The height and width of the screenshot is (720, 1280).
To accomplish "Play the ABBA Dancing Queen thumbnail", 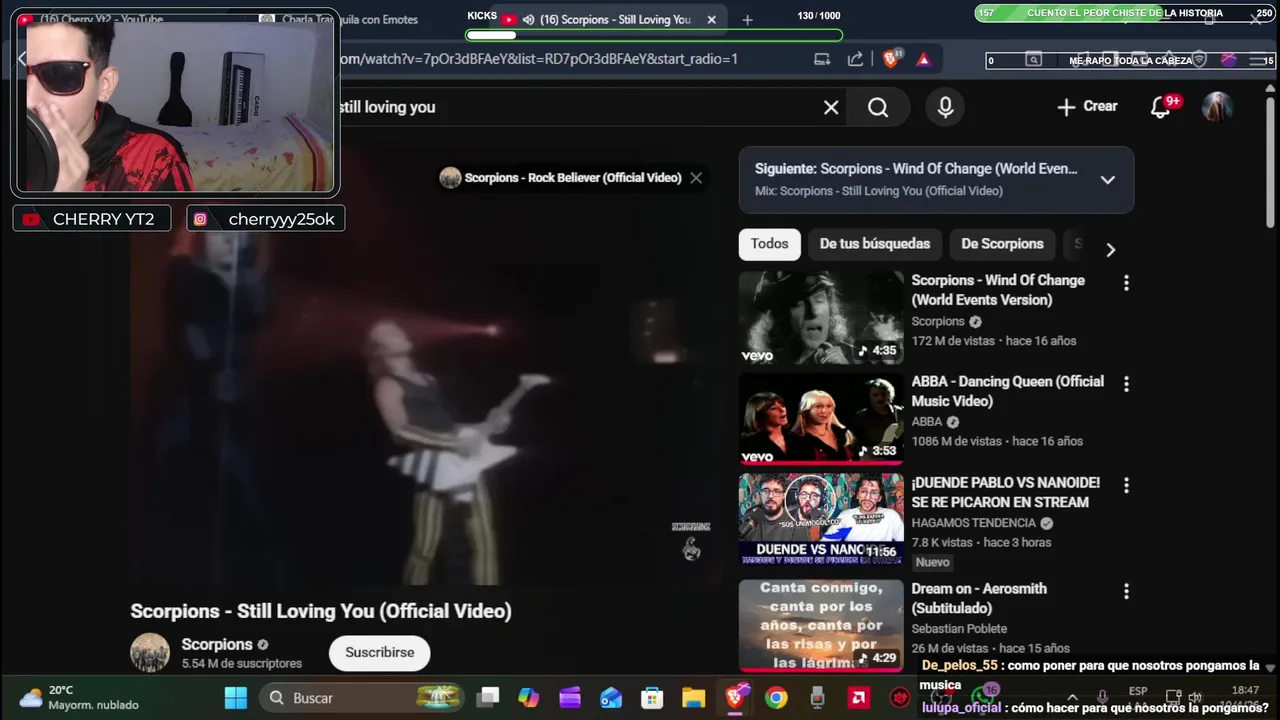I will click(821, 419).
